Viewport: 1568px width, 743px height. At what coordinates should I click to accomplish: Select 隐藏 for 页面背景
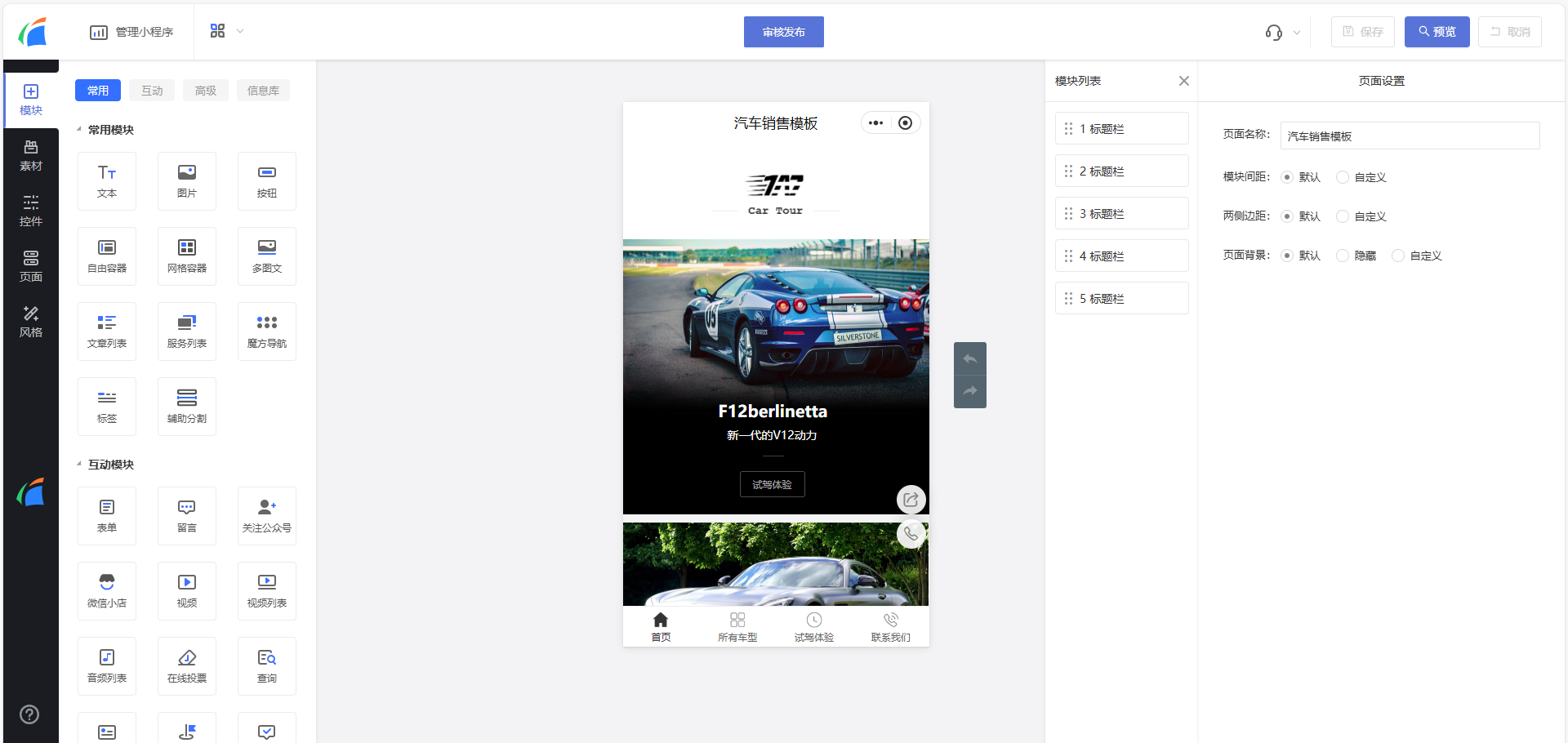1343,256
